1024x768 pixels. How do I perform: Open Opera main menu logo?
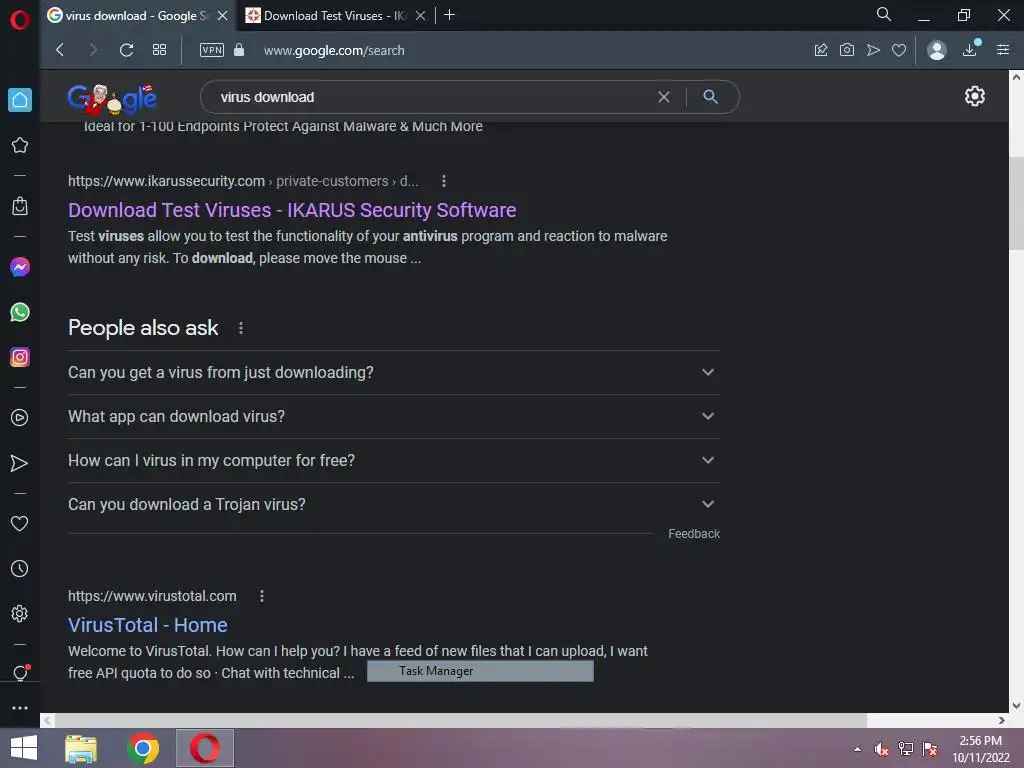20,20
